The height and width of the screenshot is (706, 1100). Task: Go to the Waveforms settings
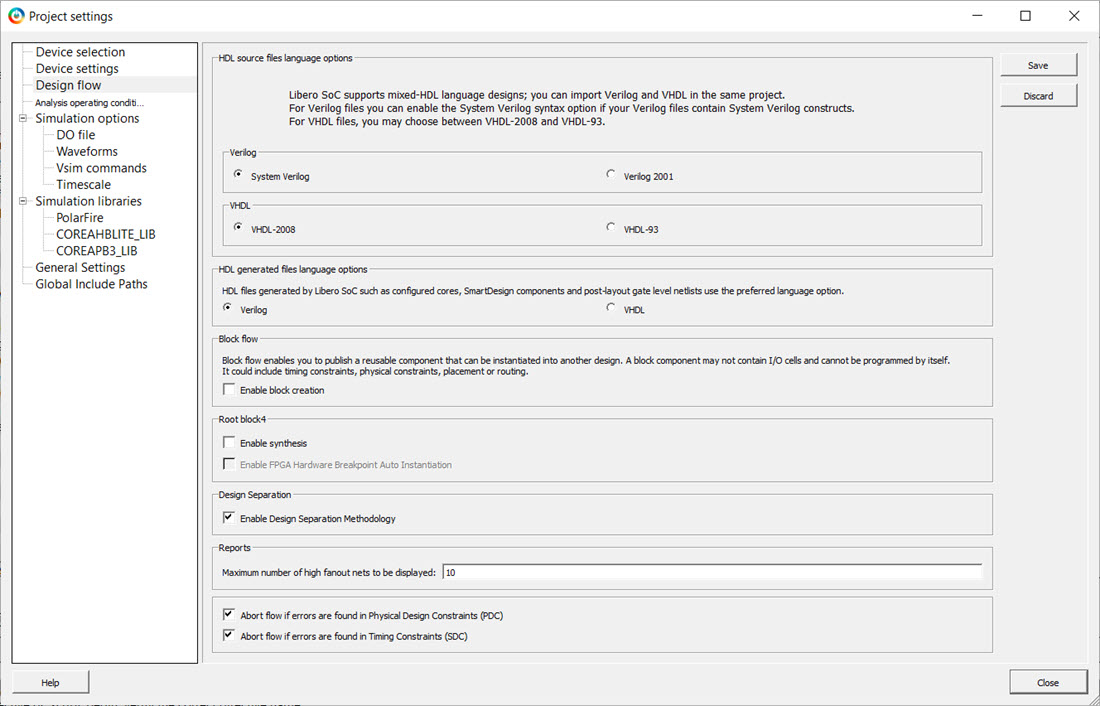point(87,151)
